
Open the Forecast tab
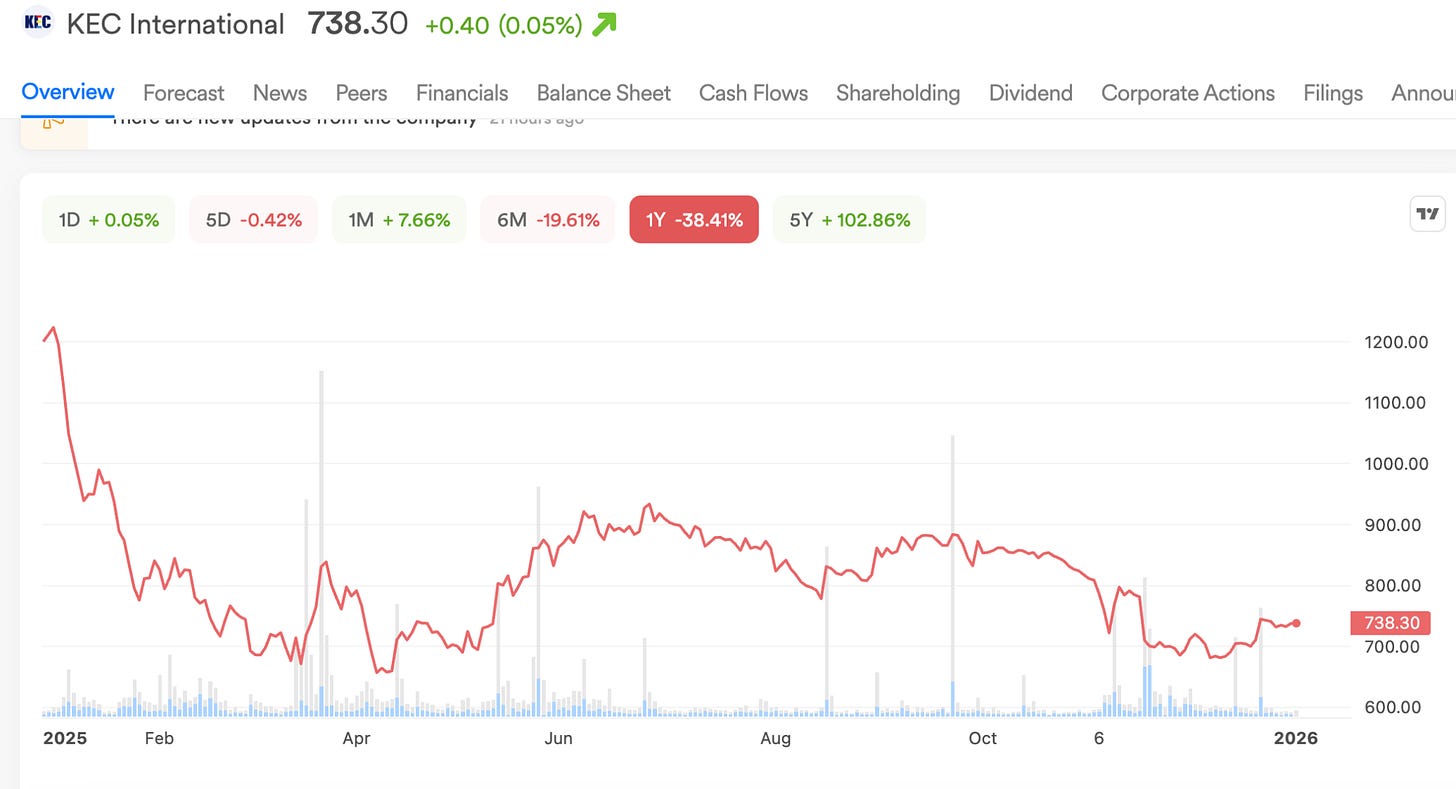pyautogui.click(x=183, y=93)
